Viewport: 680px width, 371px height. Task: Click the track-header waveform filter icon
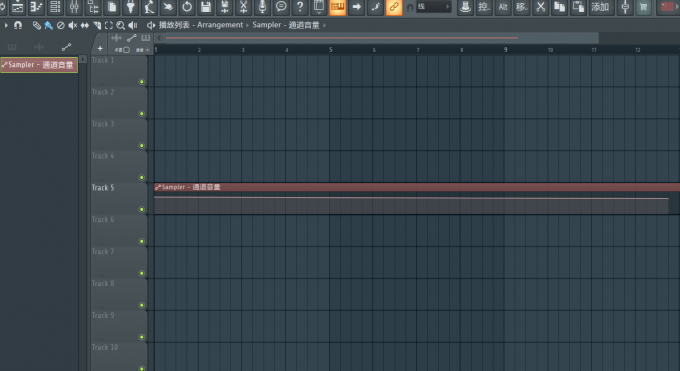[116, 38]
